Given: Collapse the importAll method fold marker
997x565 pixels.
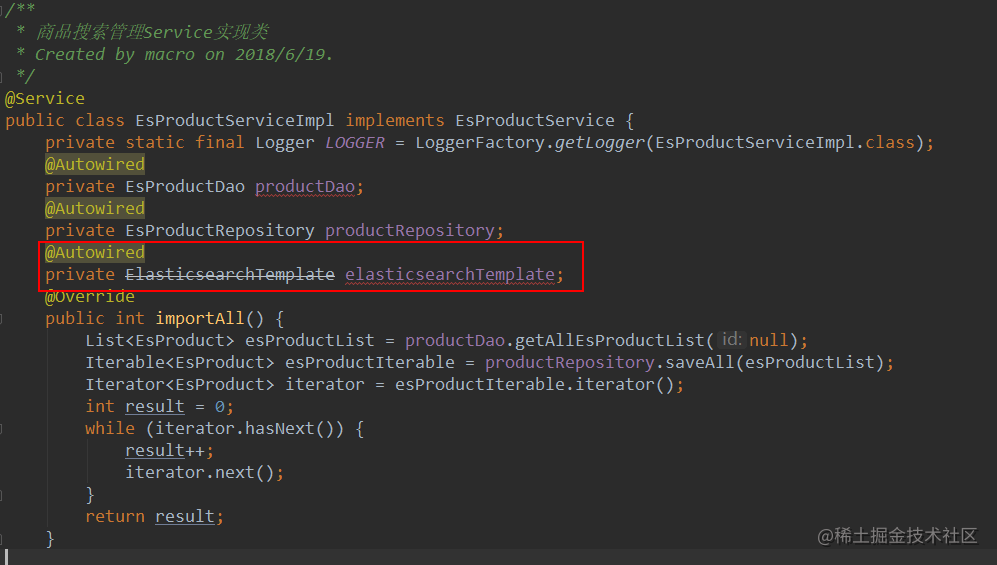Looking at the screenshot, I should pyautogui.click(x=2, y=319).
